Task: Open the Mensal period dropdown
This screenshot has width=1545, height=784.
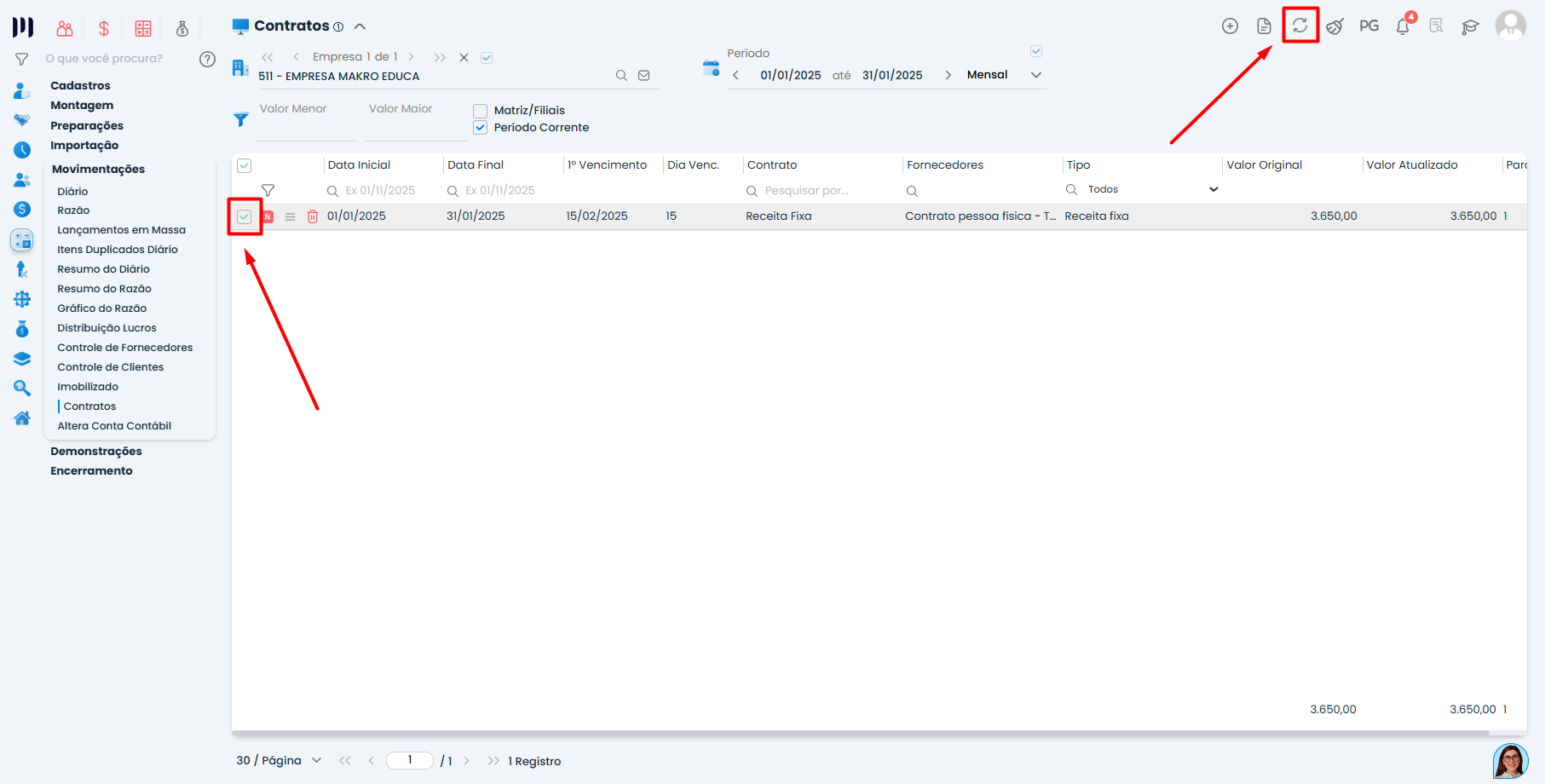Action: 1004,75
